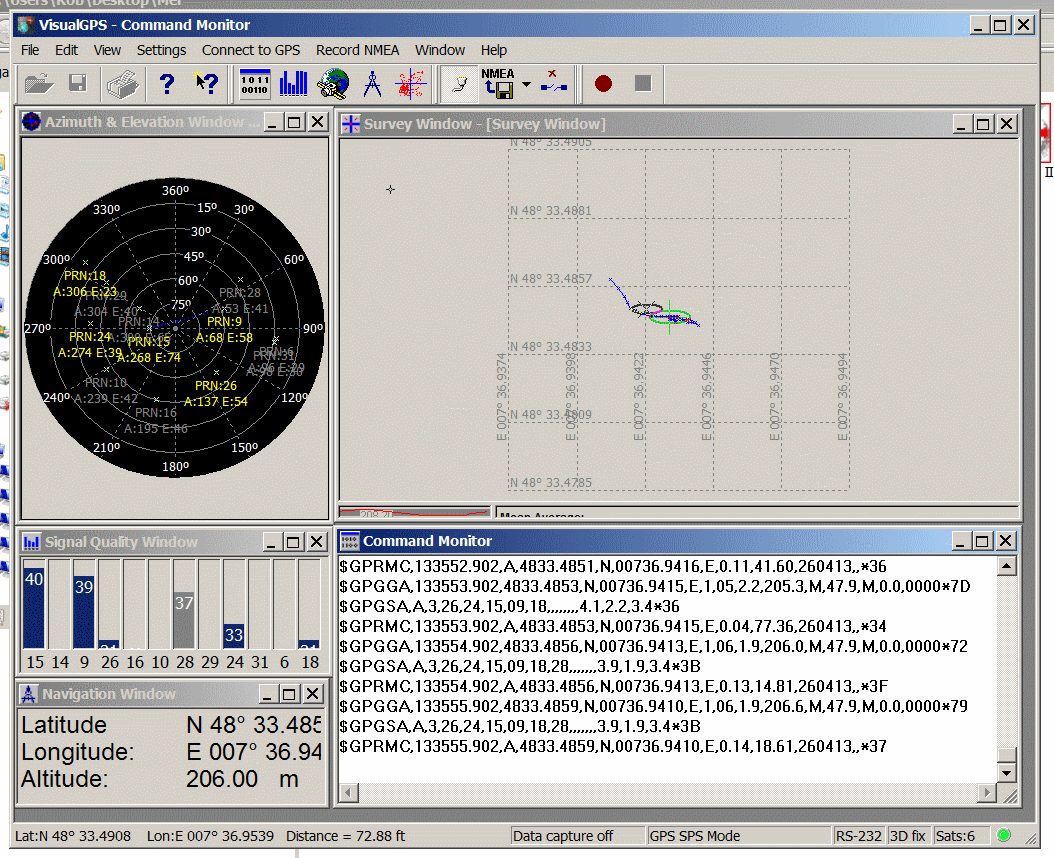Click the Open file folder icon
The height and width of the screenshot is (858, 1054).
tap(38, 85)
